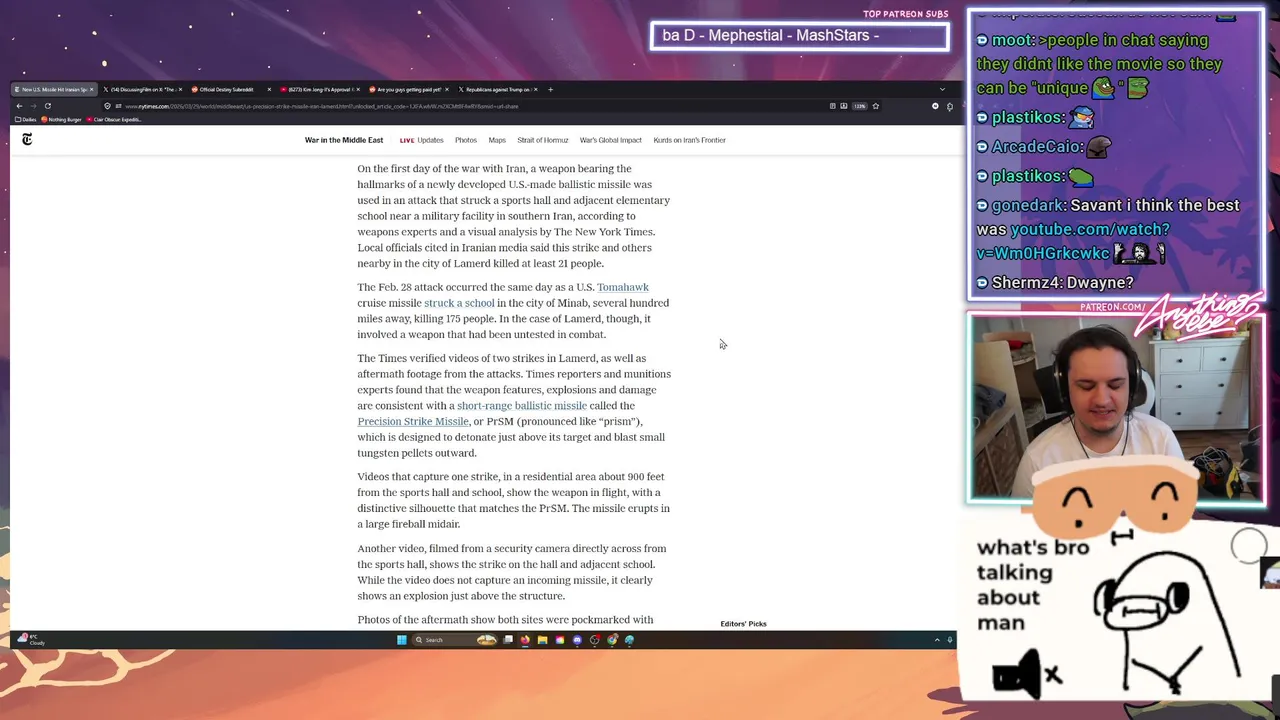Screen dimensions: 1280x720
Task: Close the Official Destiny Subreddit tab
Action: (269, 89)
